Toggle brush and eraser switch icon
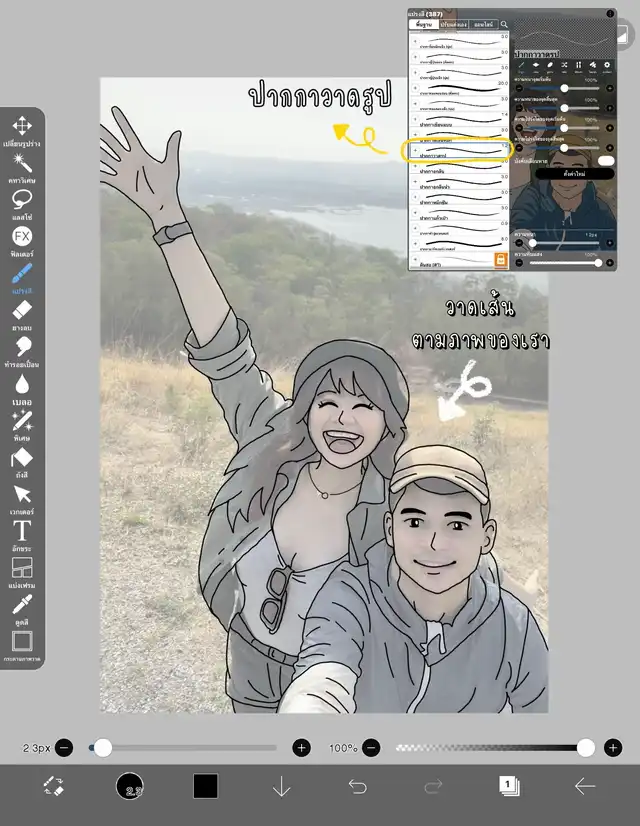The width and height of the screenshot is (640, 826). [54, 786]
